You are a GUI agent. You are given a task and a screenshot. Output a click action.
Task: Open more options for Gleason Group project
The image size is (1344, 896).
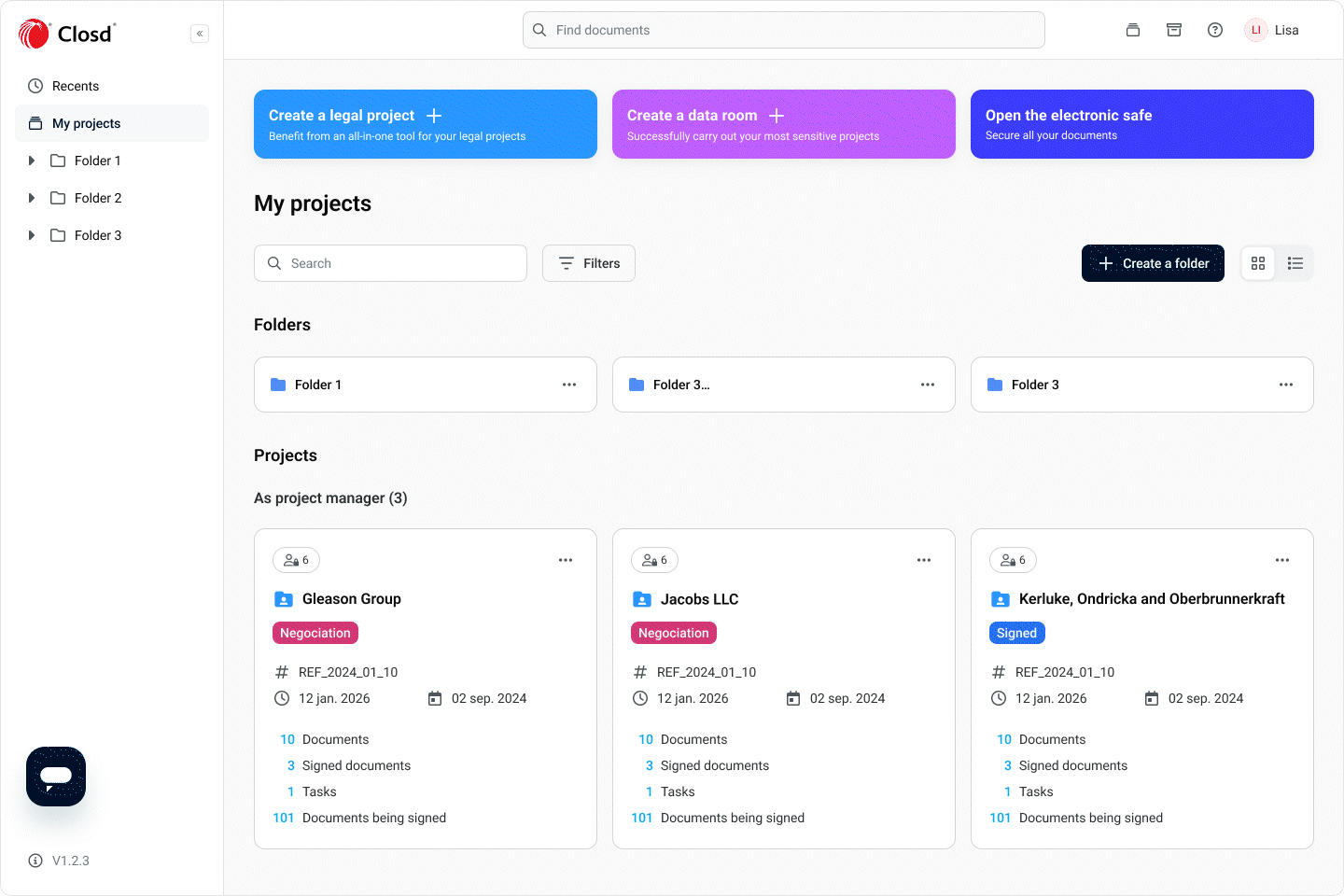tap(566, 560)
